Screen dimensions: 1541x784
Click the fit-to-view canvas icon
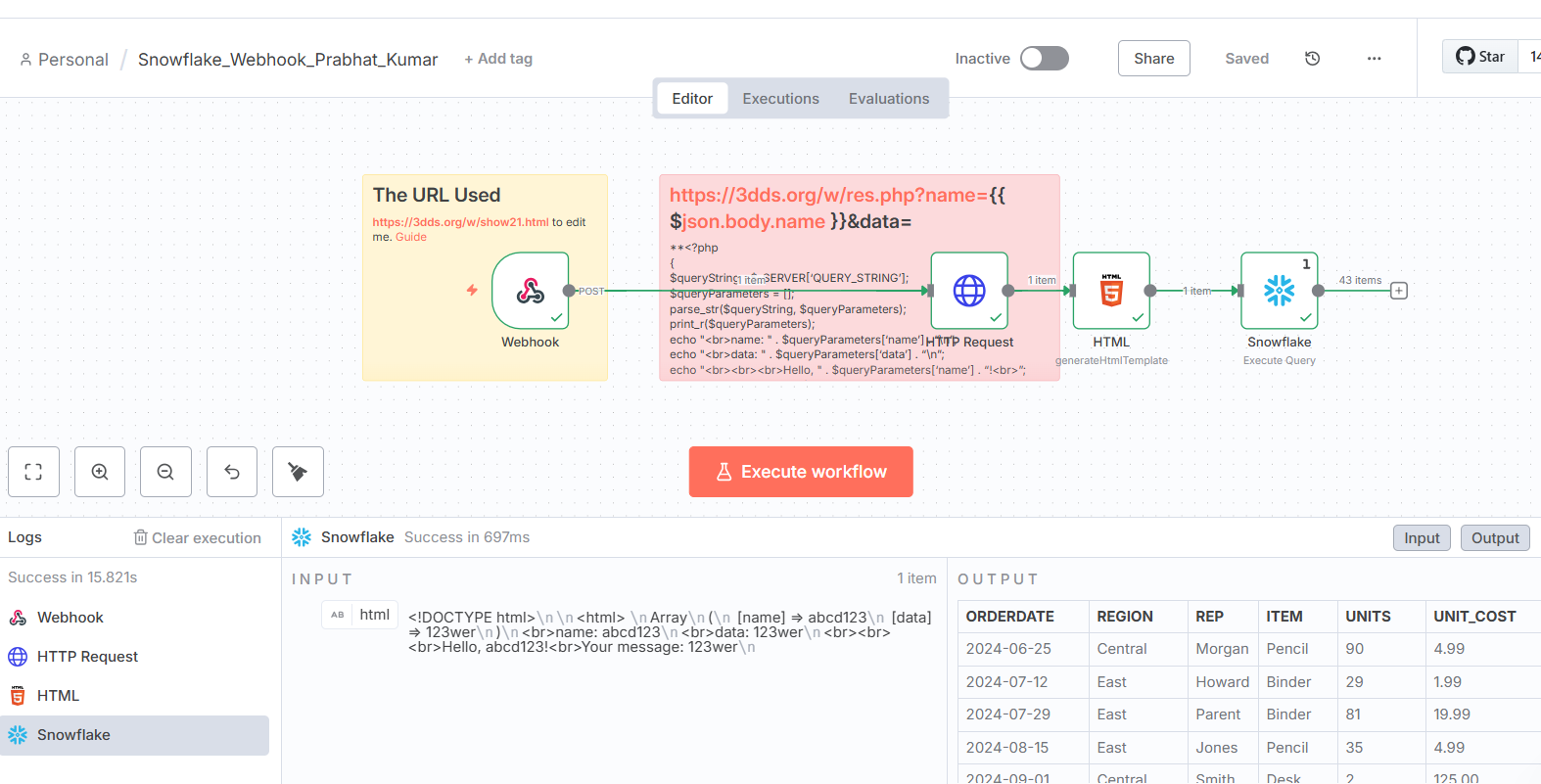click(33, 472)
